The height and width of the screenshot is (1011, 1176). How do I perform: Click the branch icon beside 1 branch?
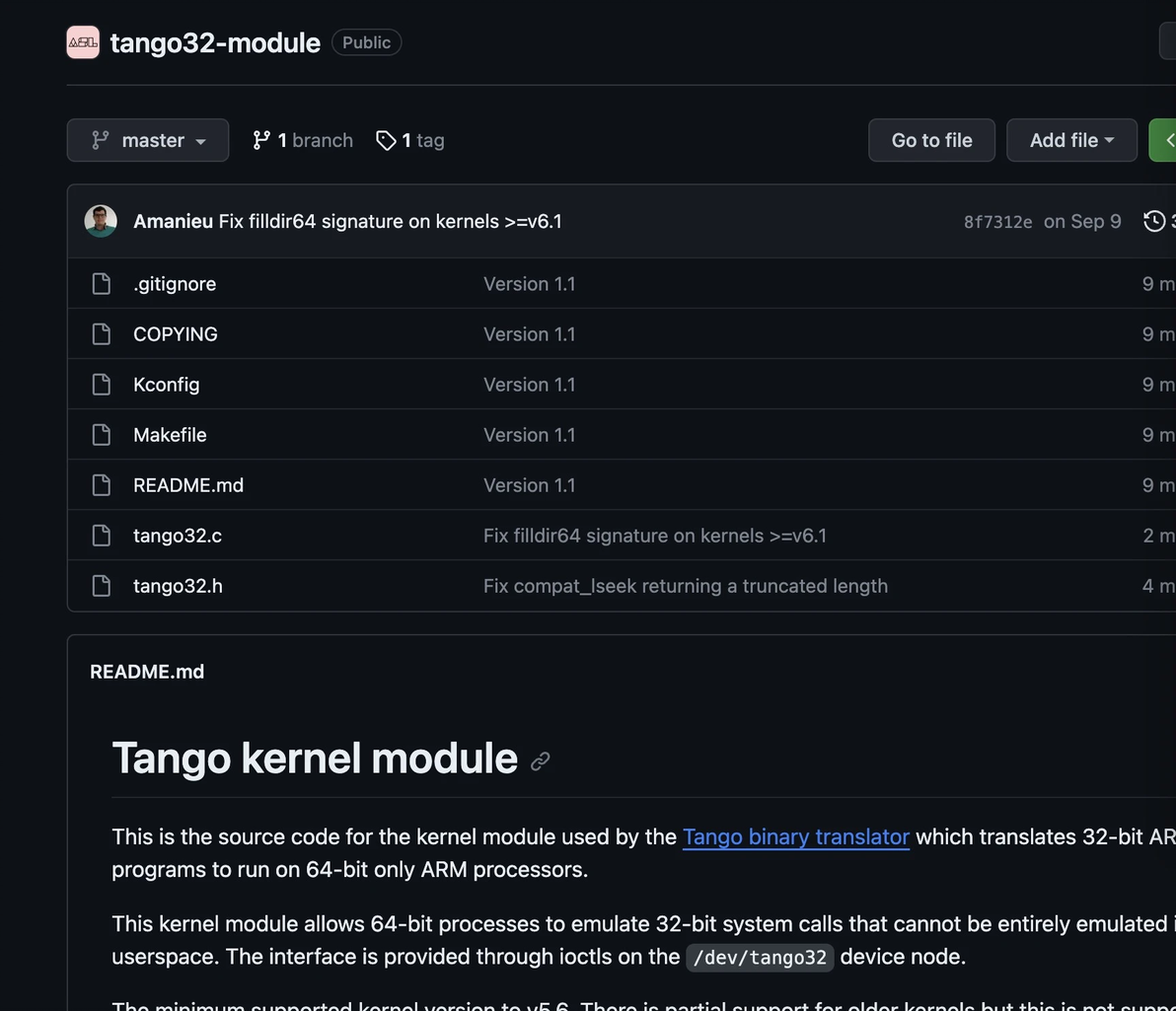(261, 140)
